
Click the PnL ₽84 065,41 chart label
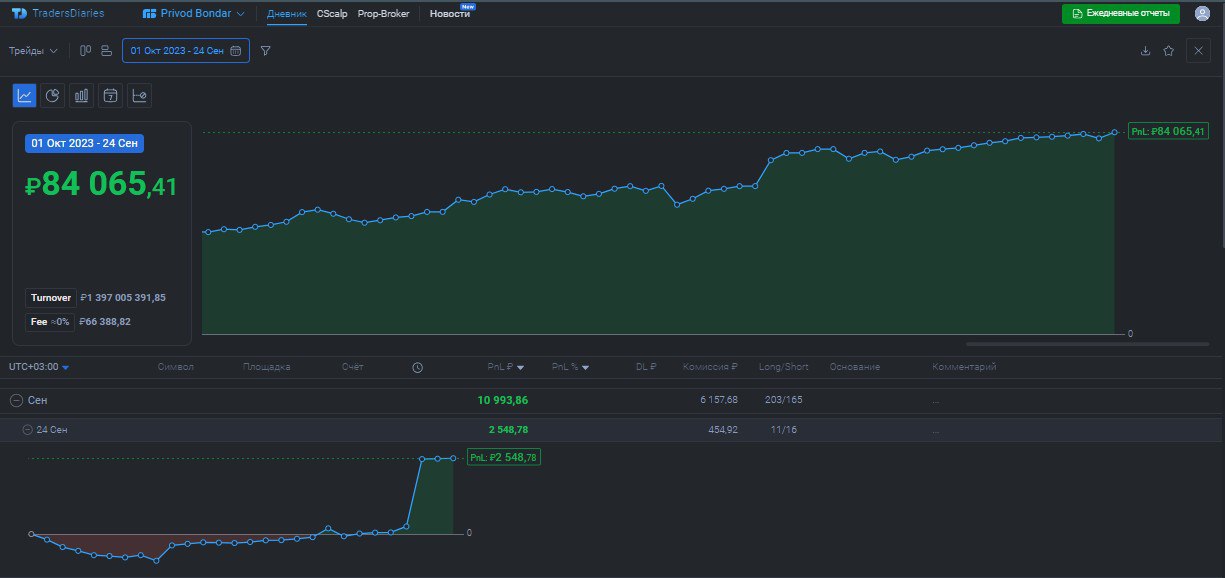pyautogui.click(x=1166, y=131)
